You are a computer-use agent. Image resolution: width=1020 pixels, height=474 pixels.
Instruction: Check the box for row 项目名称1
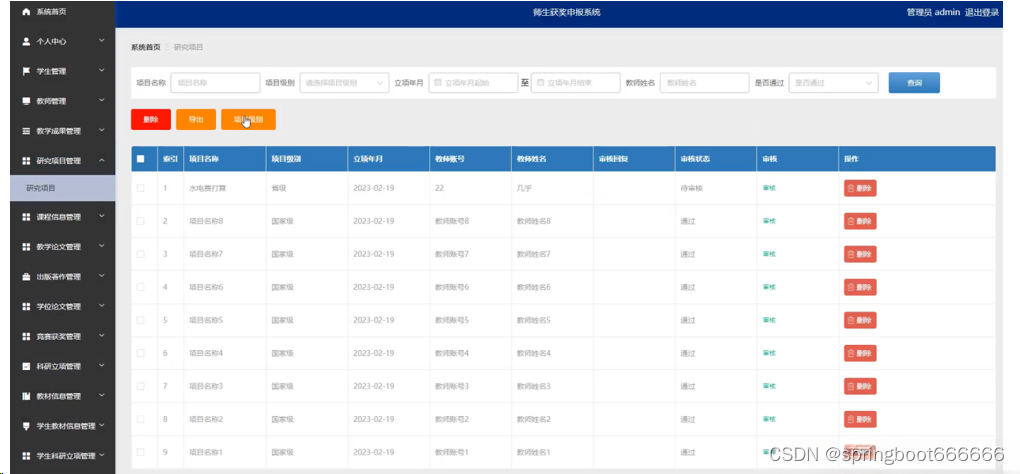point(141,452)
